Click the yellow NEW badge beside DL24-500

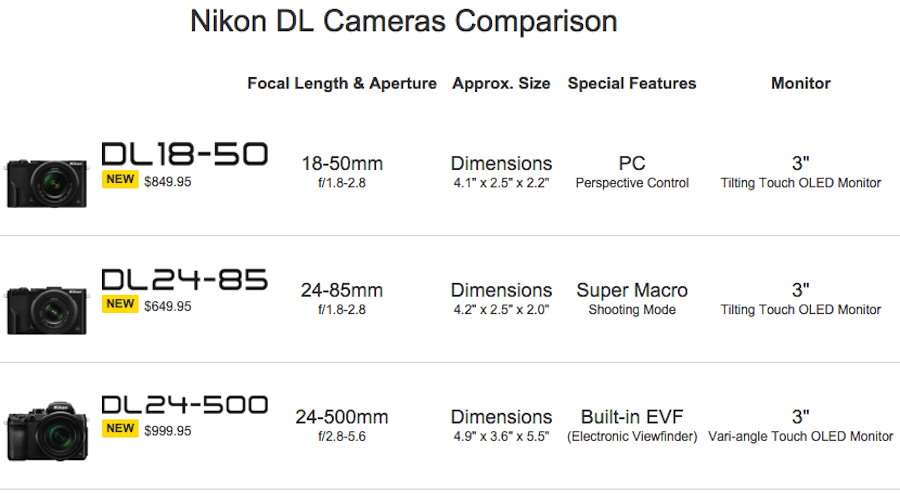coord(120,429)
